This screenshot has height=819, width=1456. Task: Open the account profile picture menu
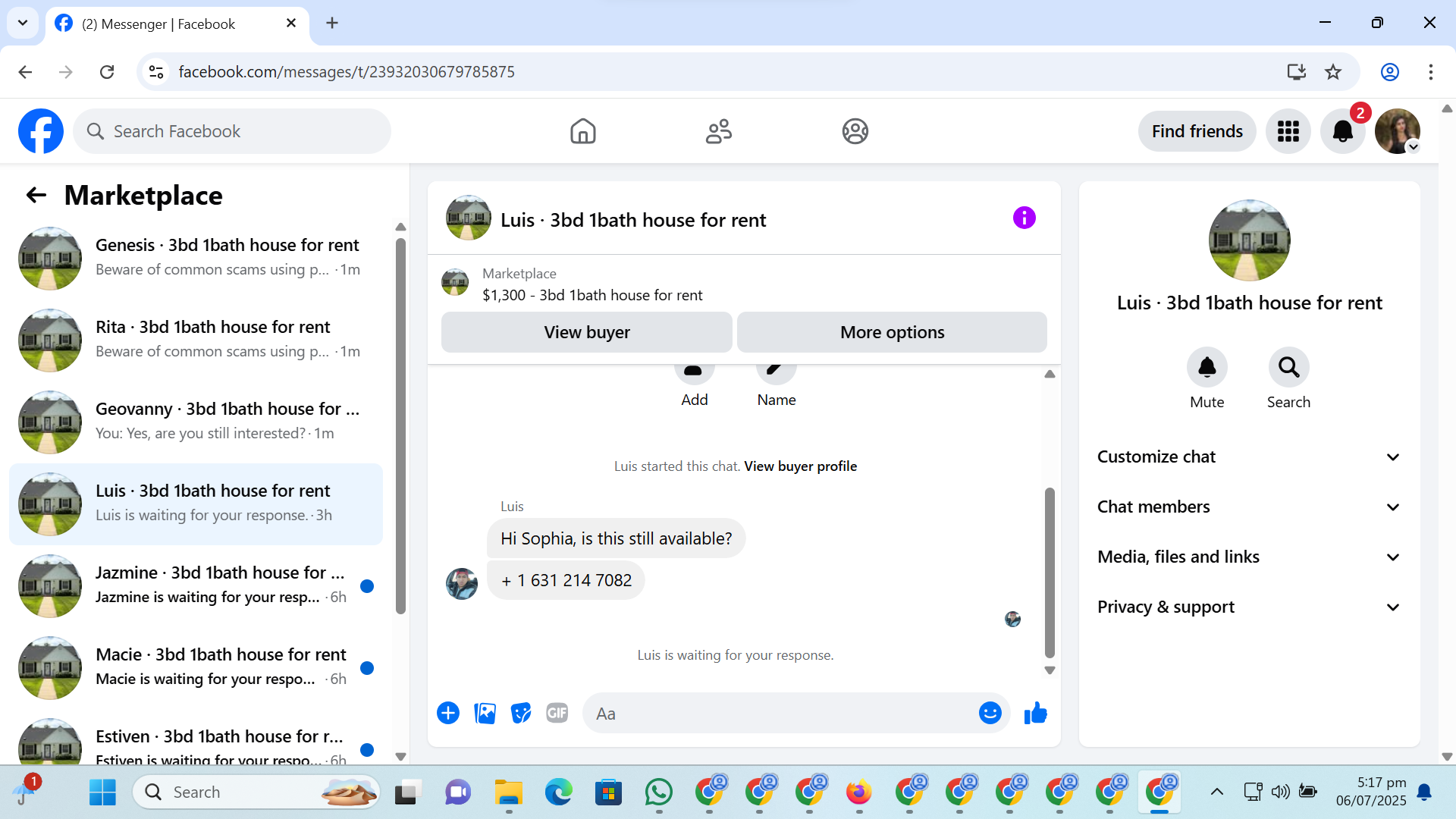1398,131
